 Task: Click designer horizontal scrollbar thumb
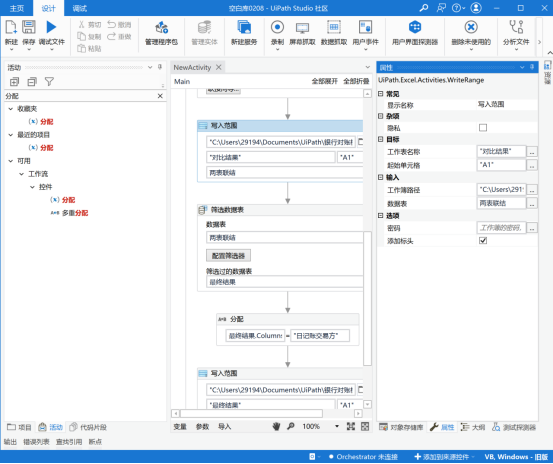(x=251, y=413)
